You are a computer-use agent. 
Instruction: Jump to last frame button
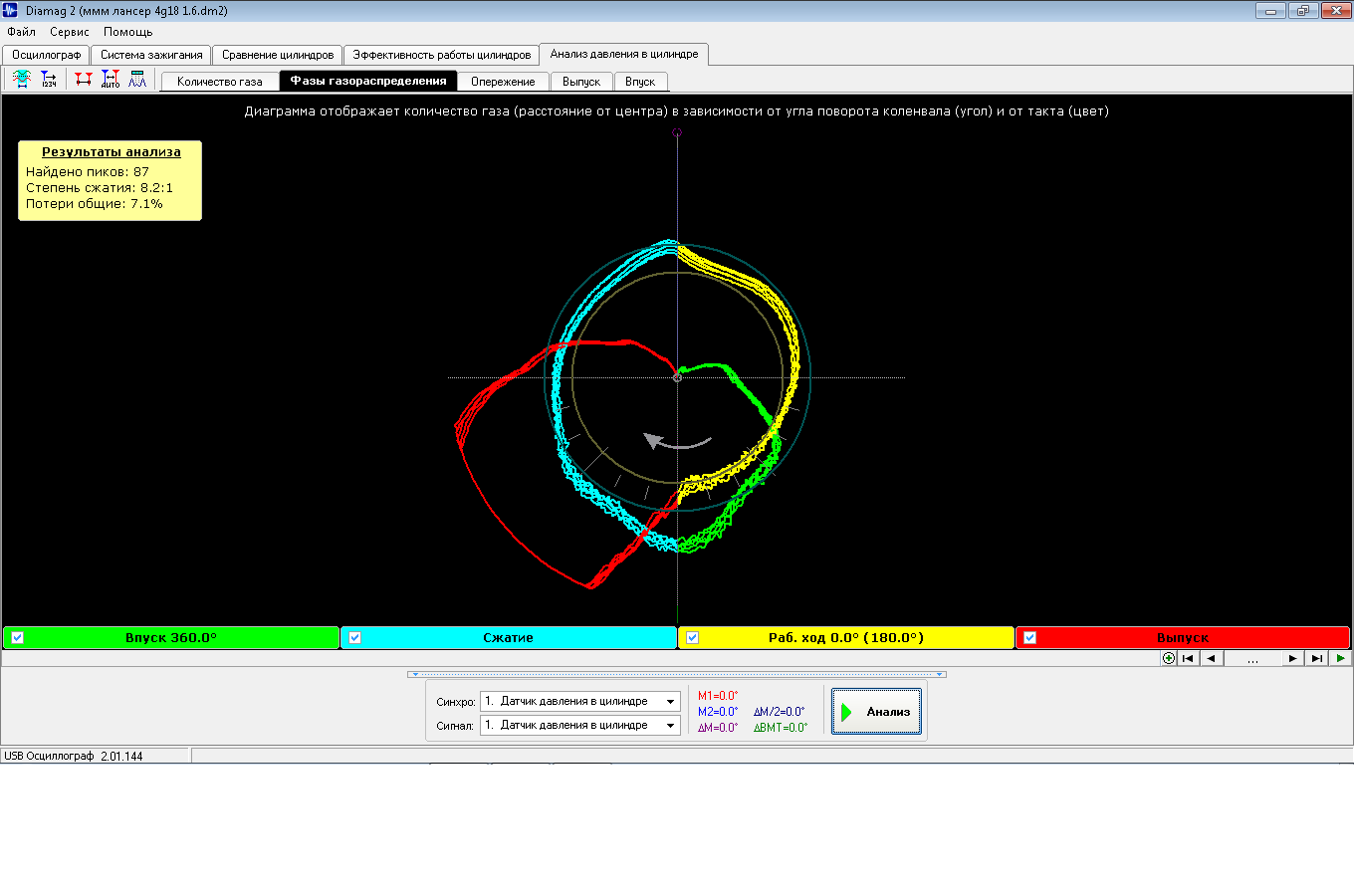tap(1316, 658)
